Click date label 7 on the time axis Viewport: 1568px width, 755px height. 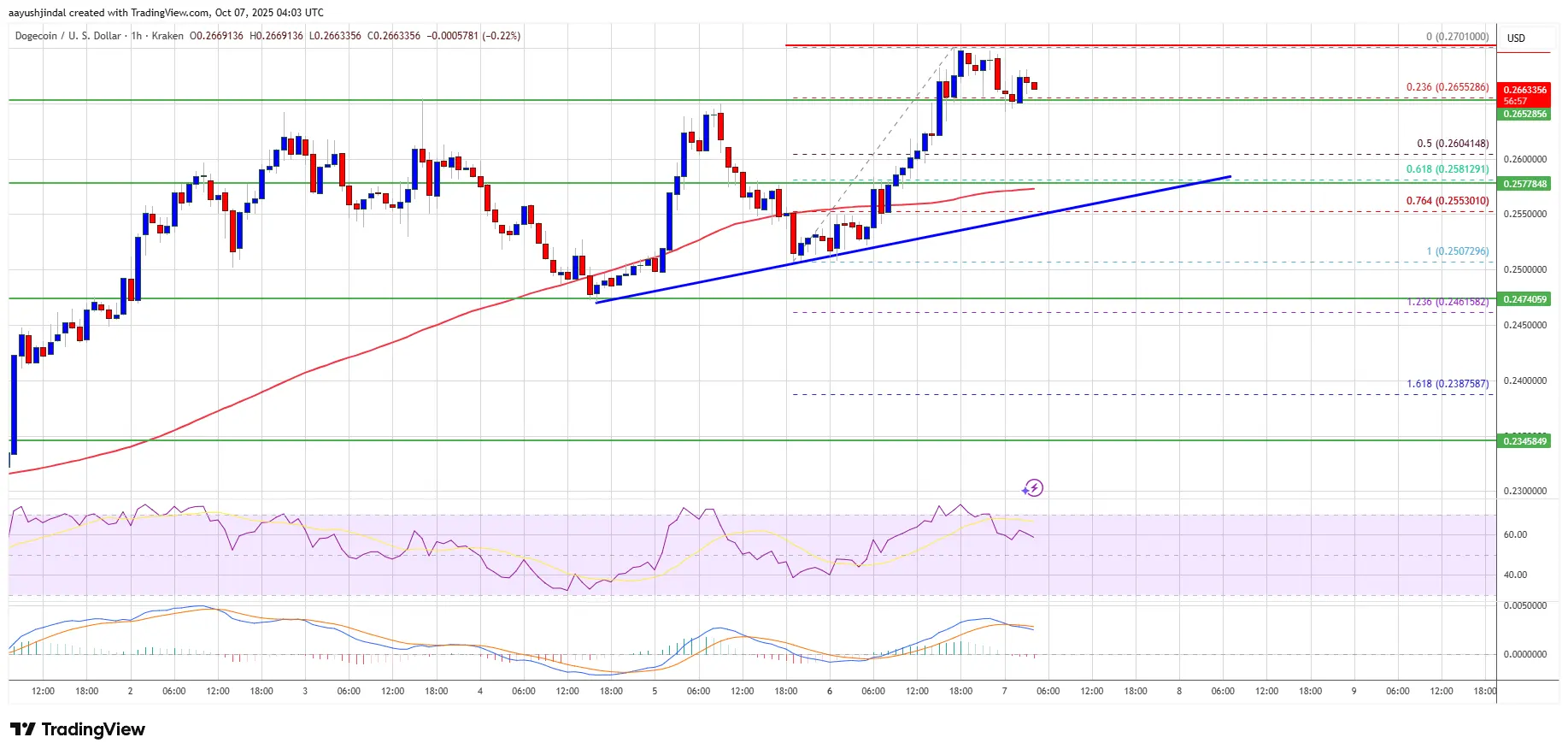point(1004,691)
